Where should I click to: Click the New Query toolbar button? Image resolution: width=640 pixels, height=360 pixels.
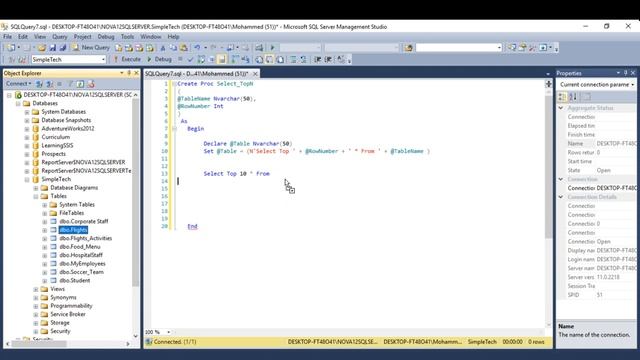[91, 48]
